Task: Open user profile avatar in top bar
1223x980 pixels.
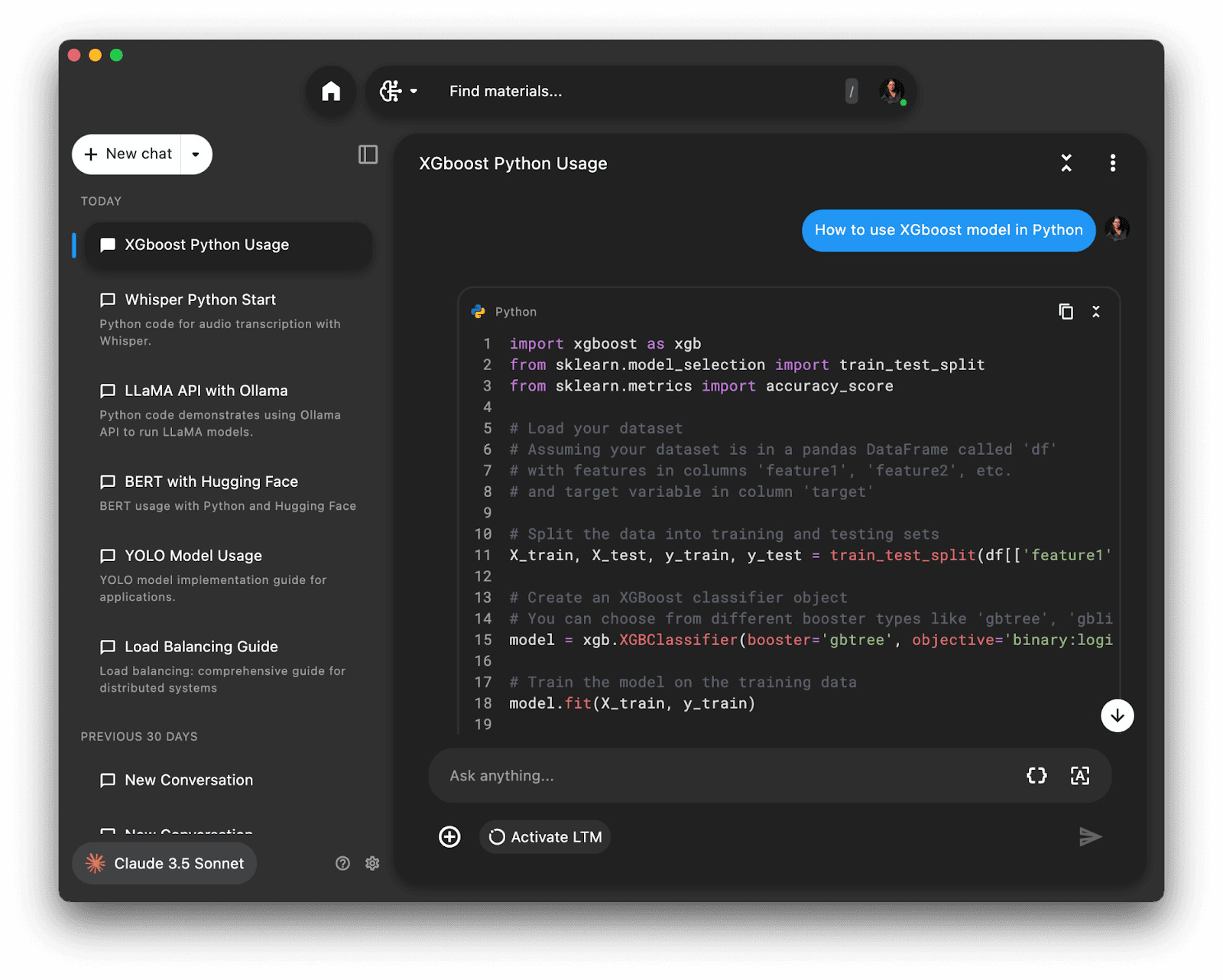Action: point(891,92)
